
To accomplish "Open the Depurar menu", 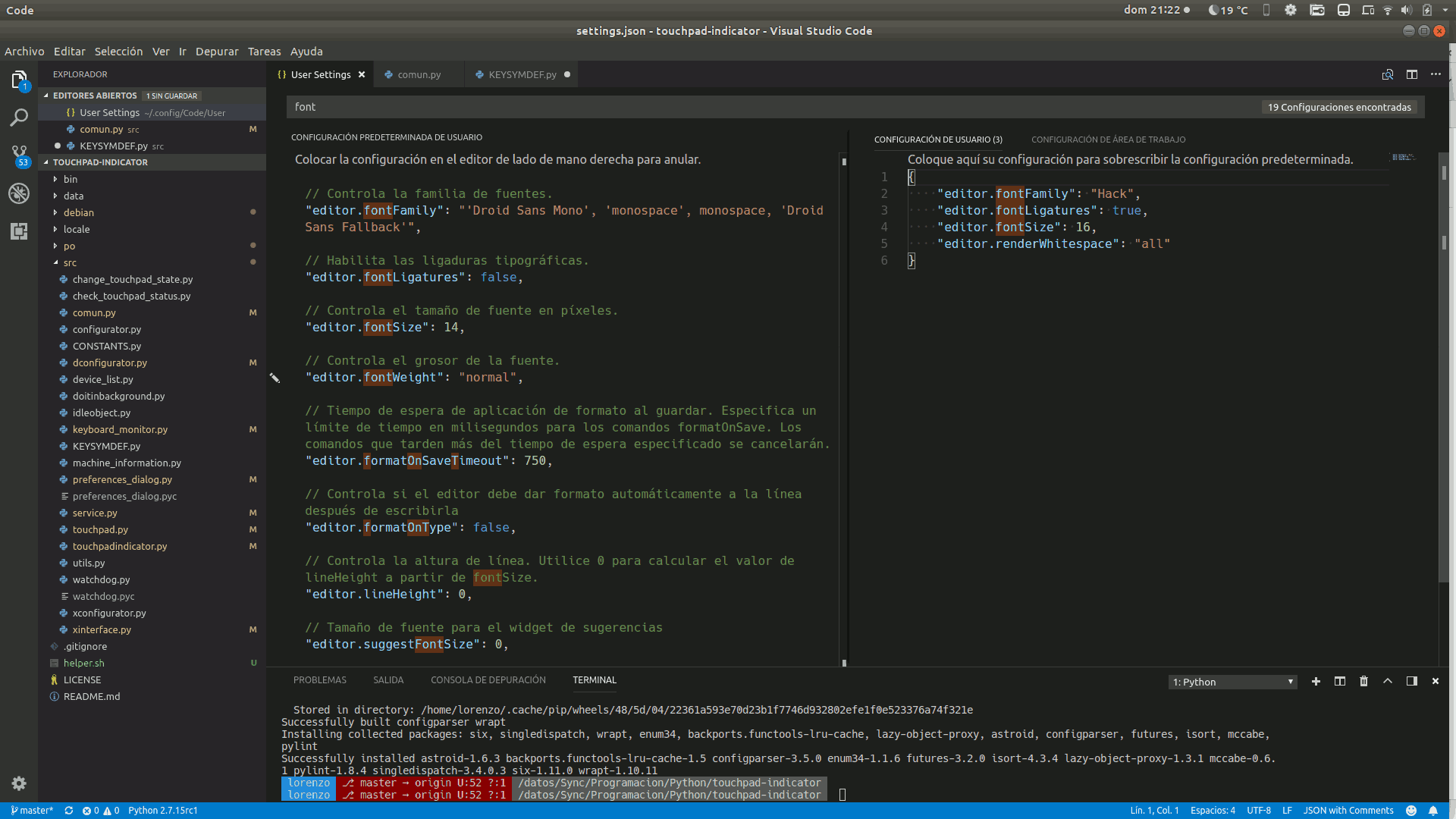I will 217,51.
